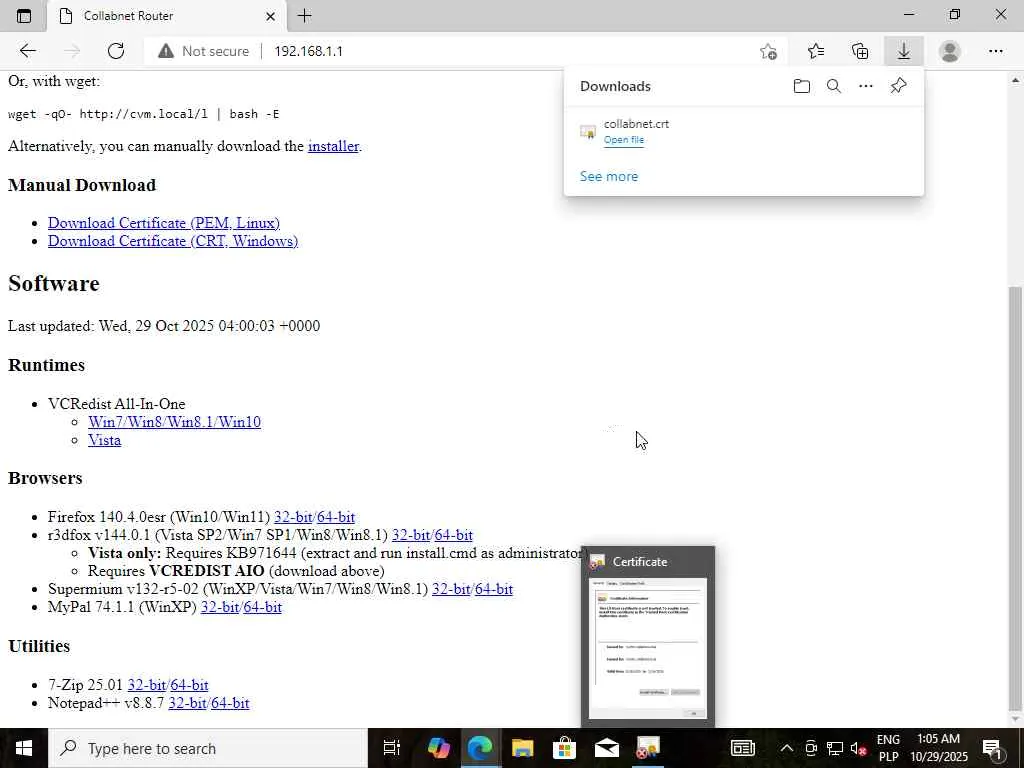Click See more in Downloads panel
This screenshot has width=1024, height=768.
coord(609,176)
